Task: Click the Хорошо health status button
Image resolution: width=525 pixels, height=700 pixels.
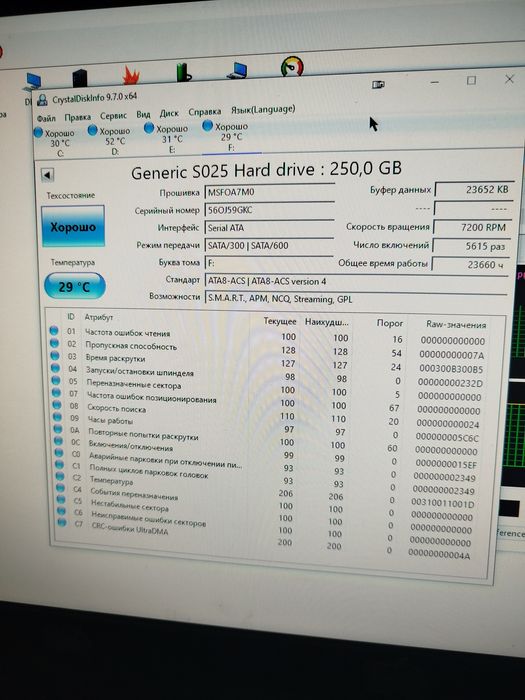Action: tap(73, 226)
